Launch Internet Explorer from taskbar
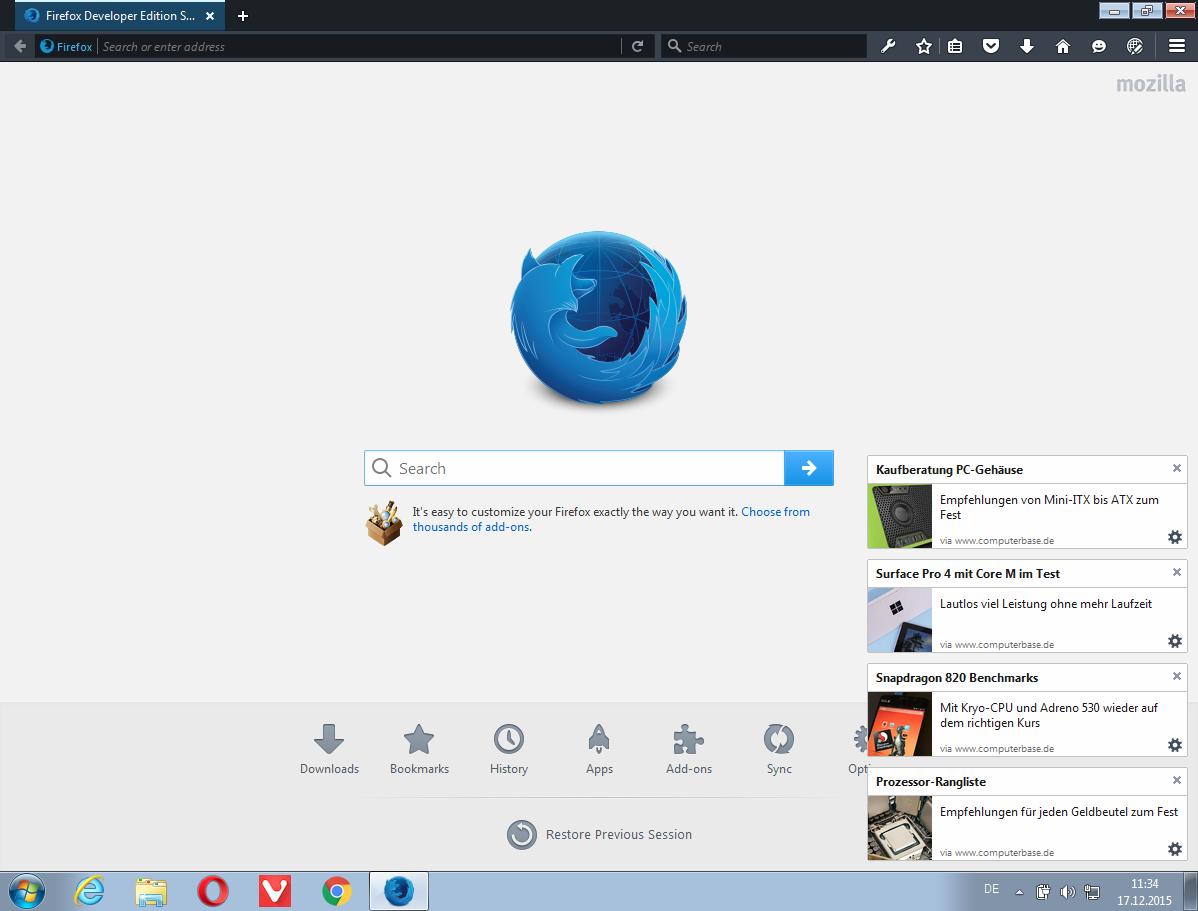This screenshot has height=911, width=1198. point(89,891)
